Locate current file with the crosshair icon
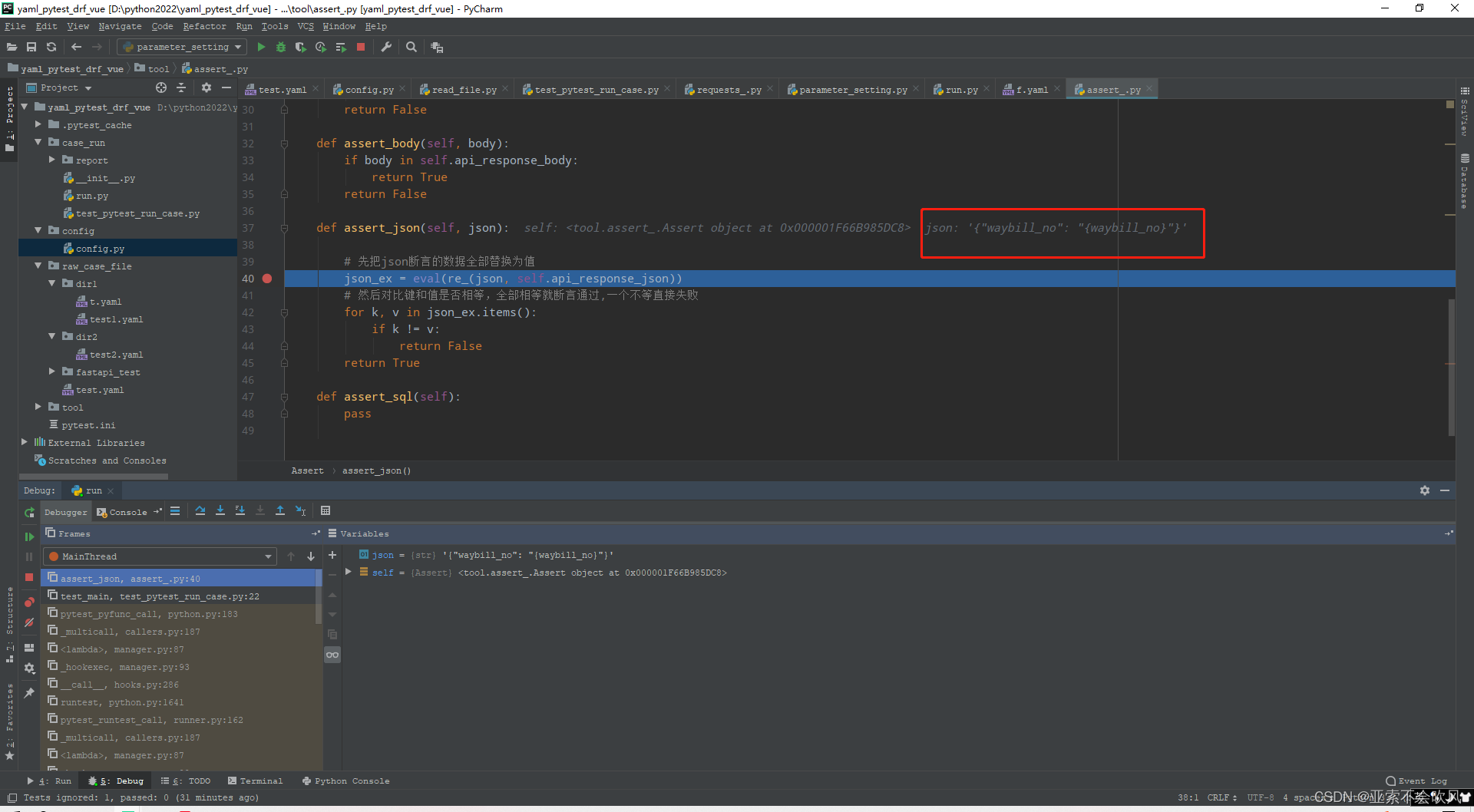 [x=160, y=87]
